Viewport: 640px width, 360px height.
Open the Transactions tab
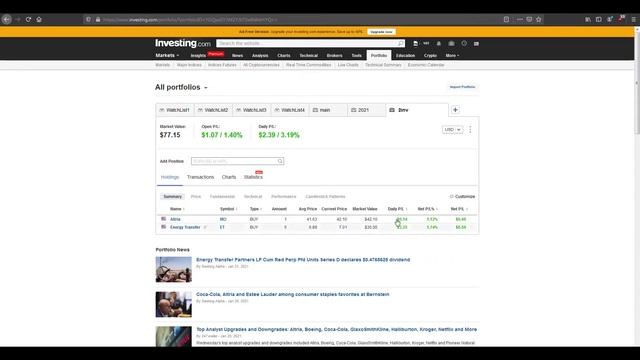point(200,177)
